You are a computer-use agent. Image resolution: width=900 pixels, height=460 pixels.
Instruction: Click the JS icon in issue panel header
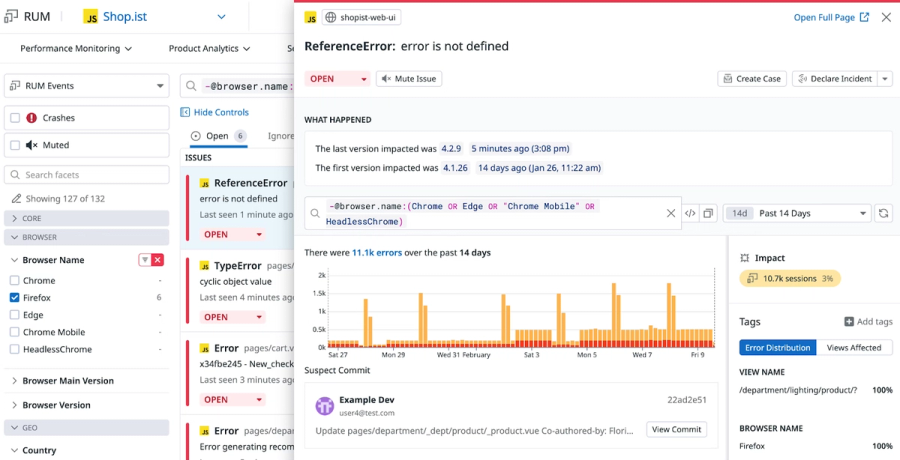click(x=311, y=18)
